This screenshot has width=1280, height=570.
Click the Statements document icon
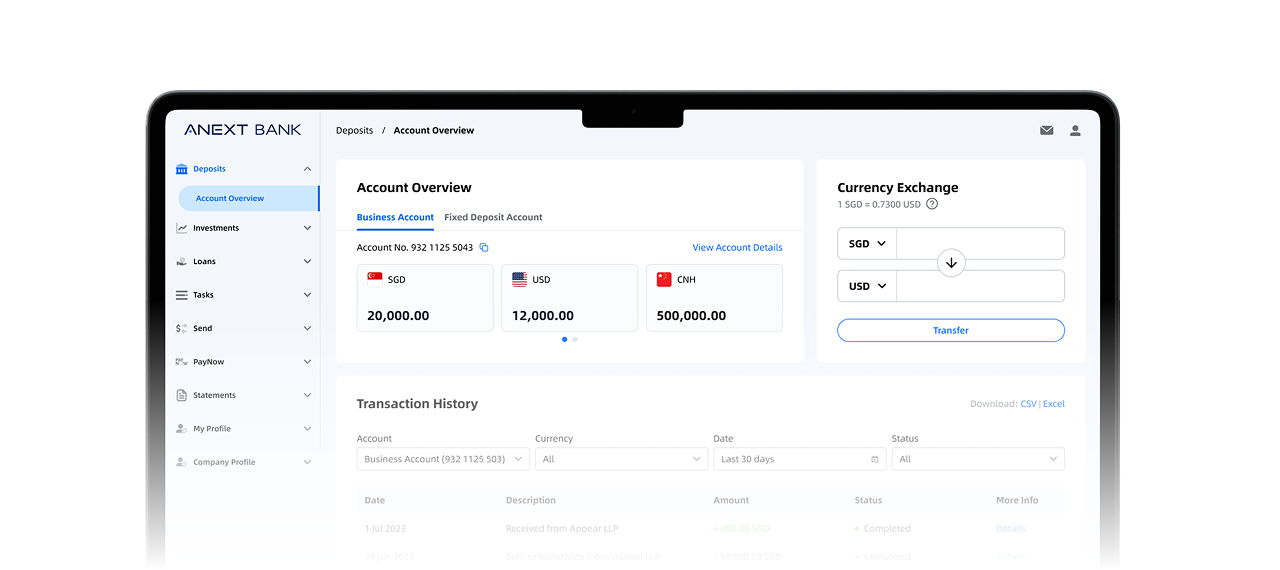pos(182,395)
